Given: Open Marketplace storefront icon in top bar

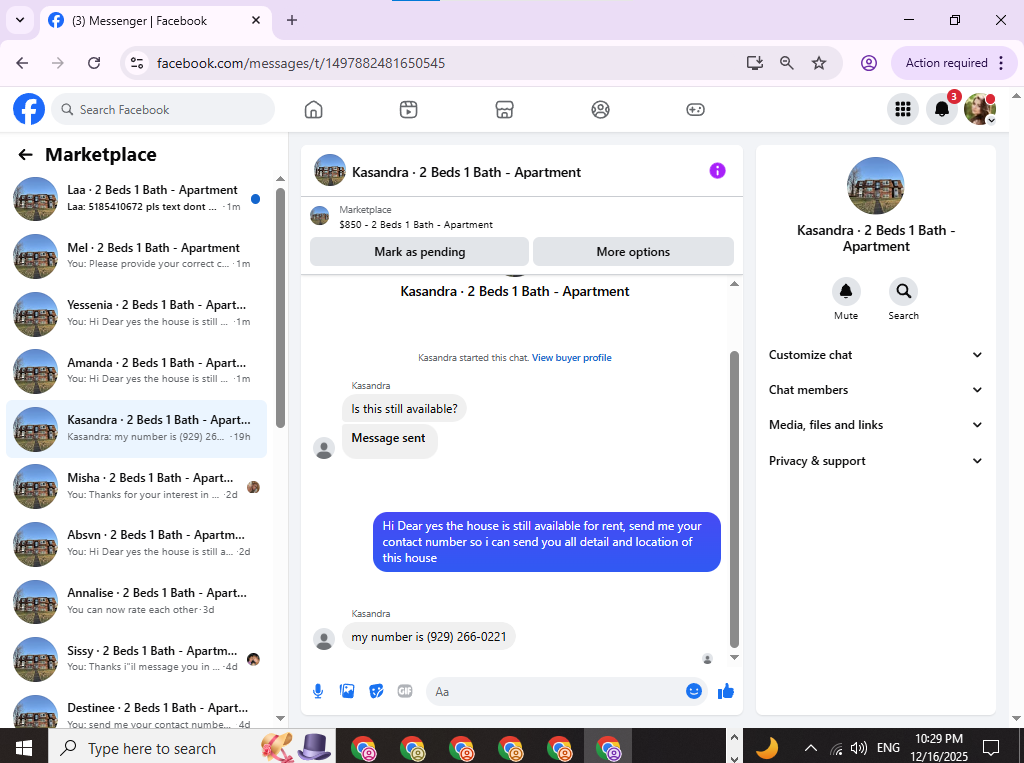Looking at the screenshot, I should [504, 109].
